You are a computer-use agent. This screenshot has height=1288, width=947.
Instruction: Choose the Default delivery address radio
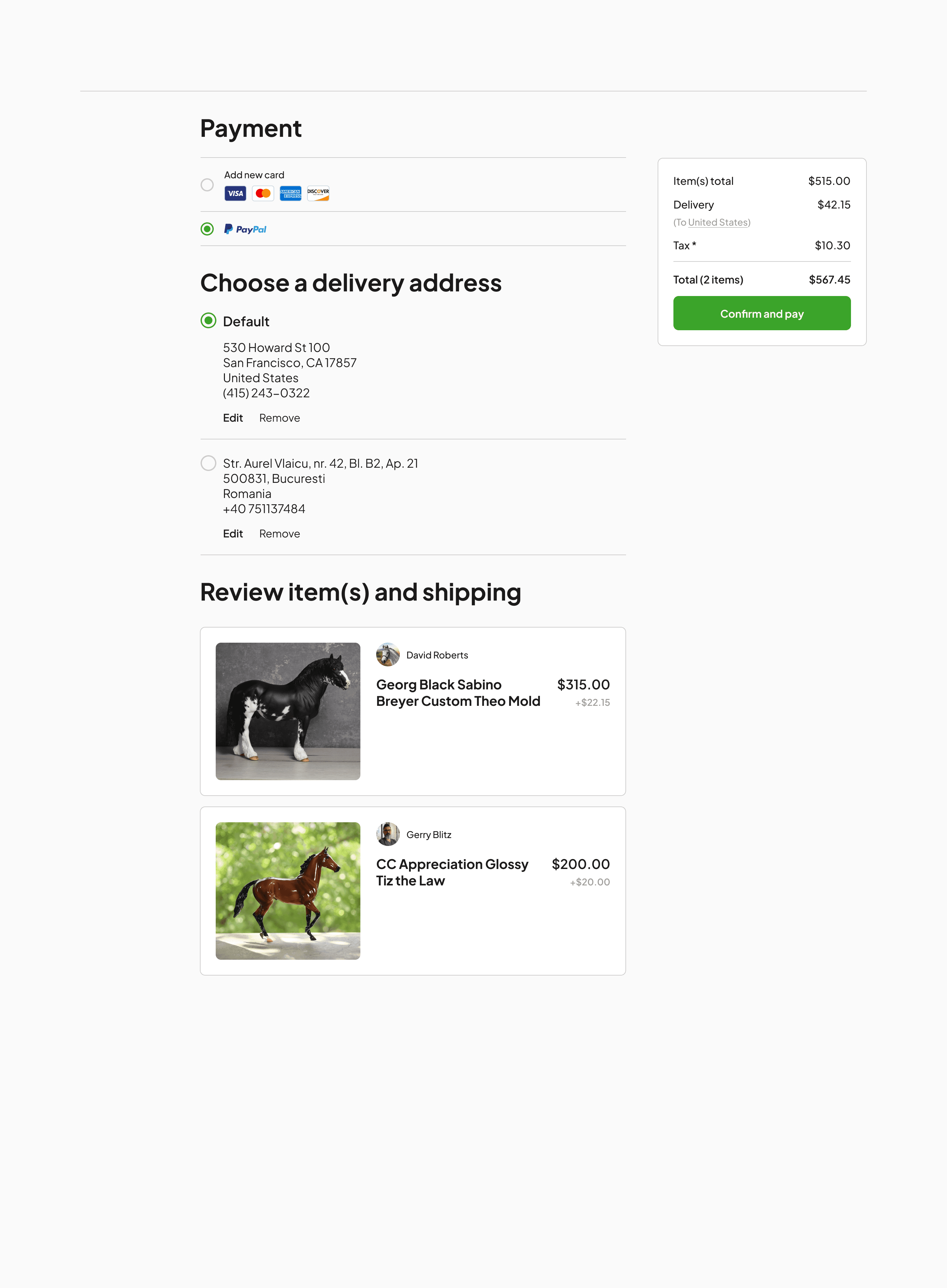(208, 321)
